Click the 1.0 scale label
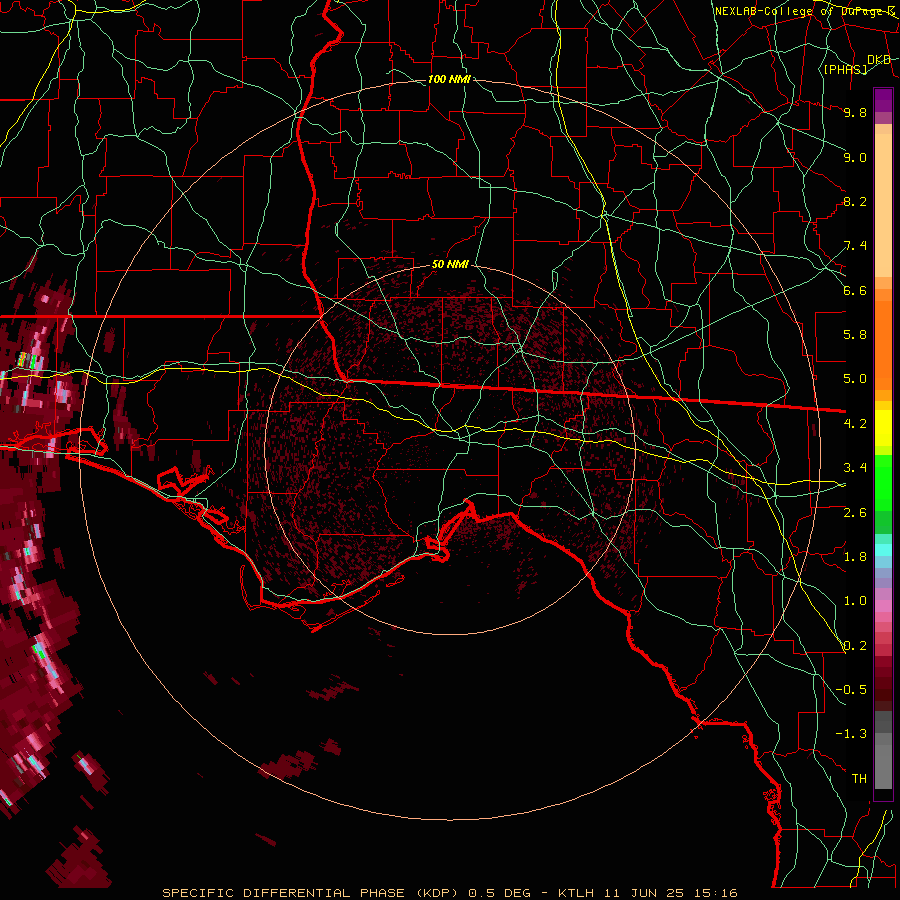The width and height of the screenshot is (900, 900). (855, 601)
